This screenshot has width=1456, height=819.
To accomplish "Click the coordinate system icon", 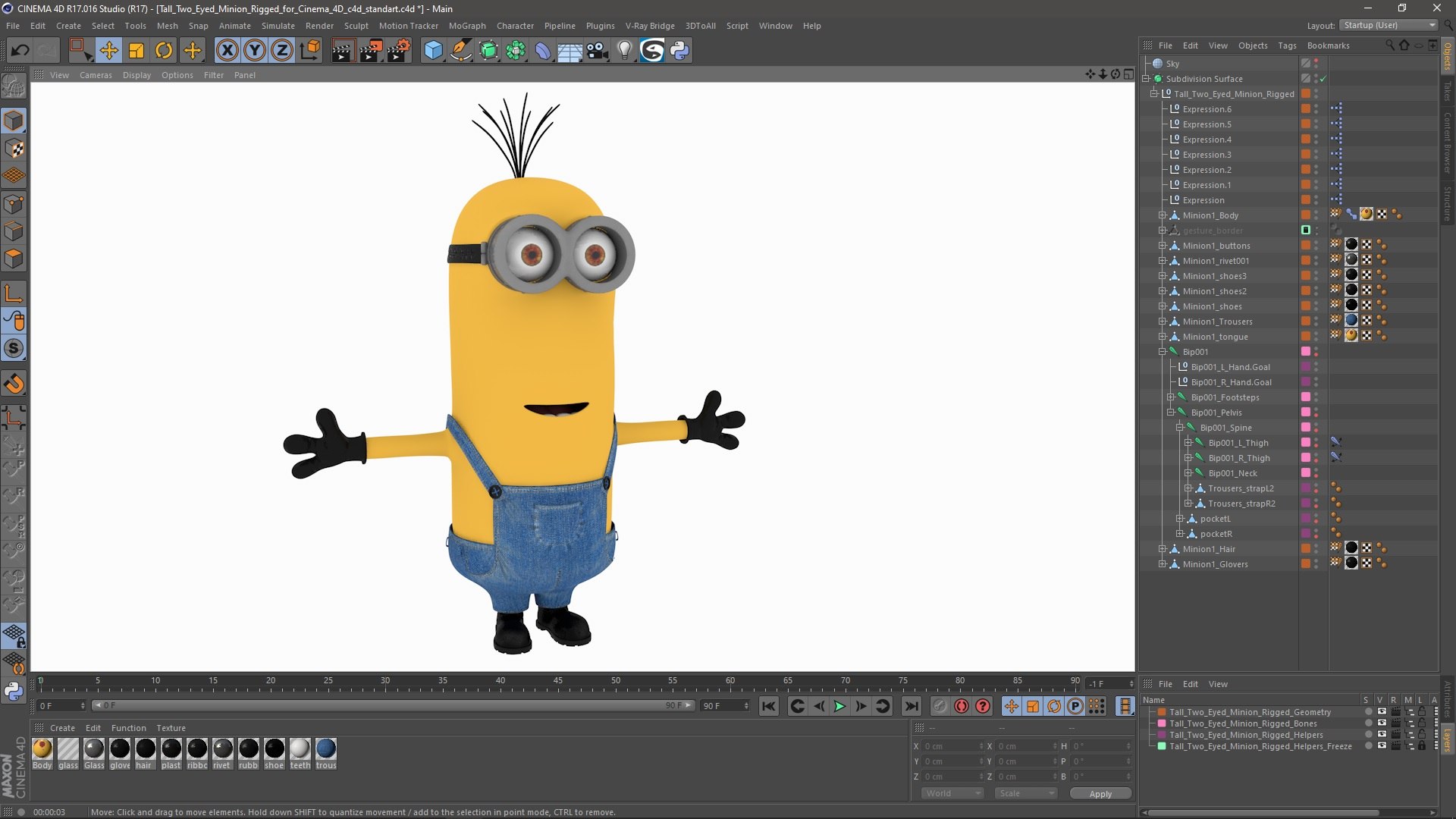I will click(309, 51).
